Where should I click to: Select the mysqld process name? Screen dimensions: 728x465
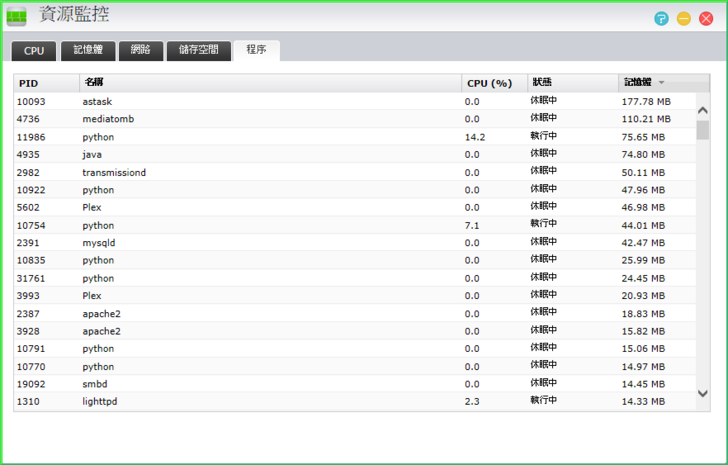pos(98,243)
